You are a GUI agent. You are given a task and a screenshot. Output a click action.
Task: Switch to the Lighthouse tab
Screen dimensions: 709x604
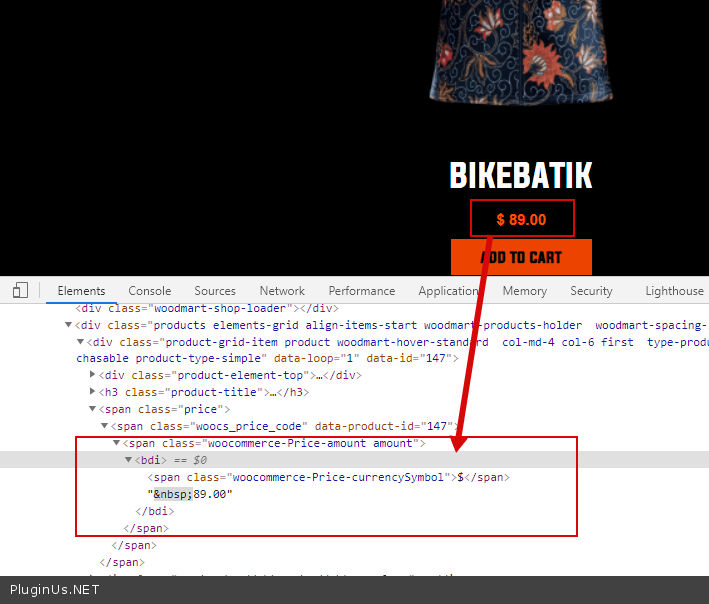674,291
